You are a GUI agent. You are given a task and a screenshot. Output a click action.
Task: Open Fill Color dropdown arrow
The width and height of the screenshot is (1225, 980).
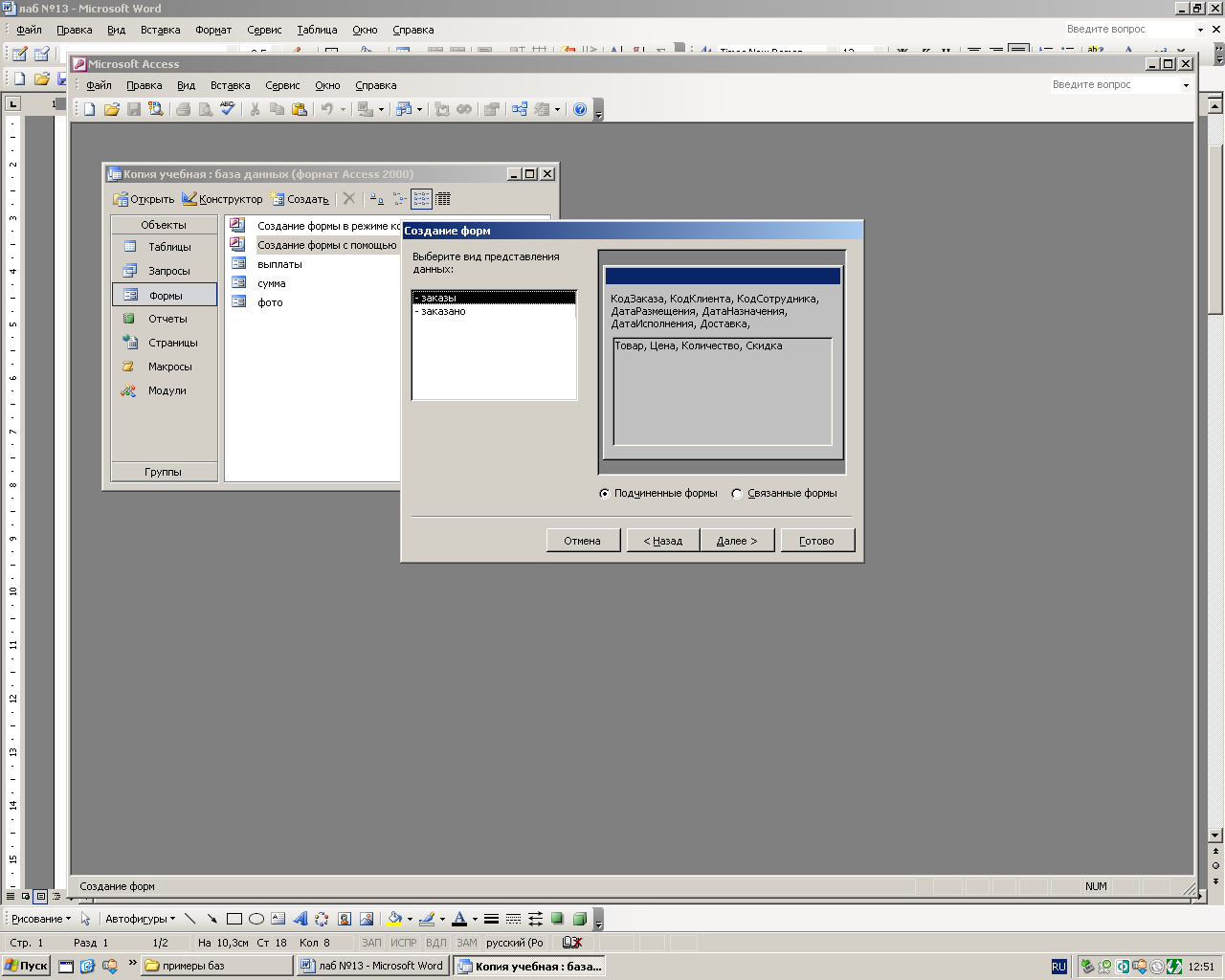click(x=410, y=919)
